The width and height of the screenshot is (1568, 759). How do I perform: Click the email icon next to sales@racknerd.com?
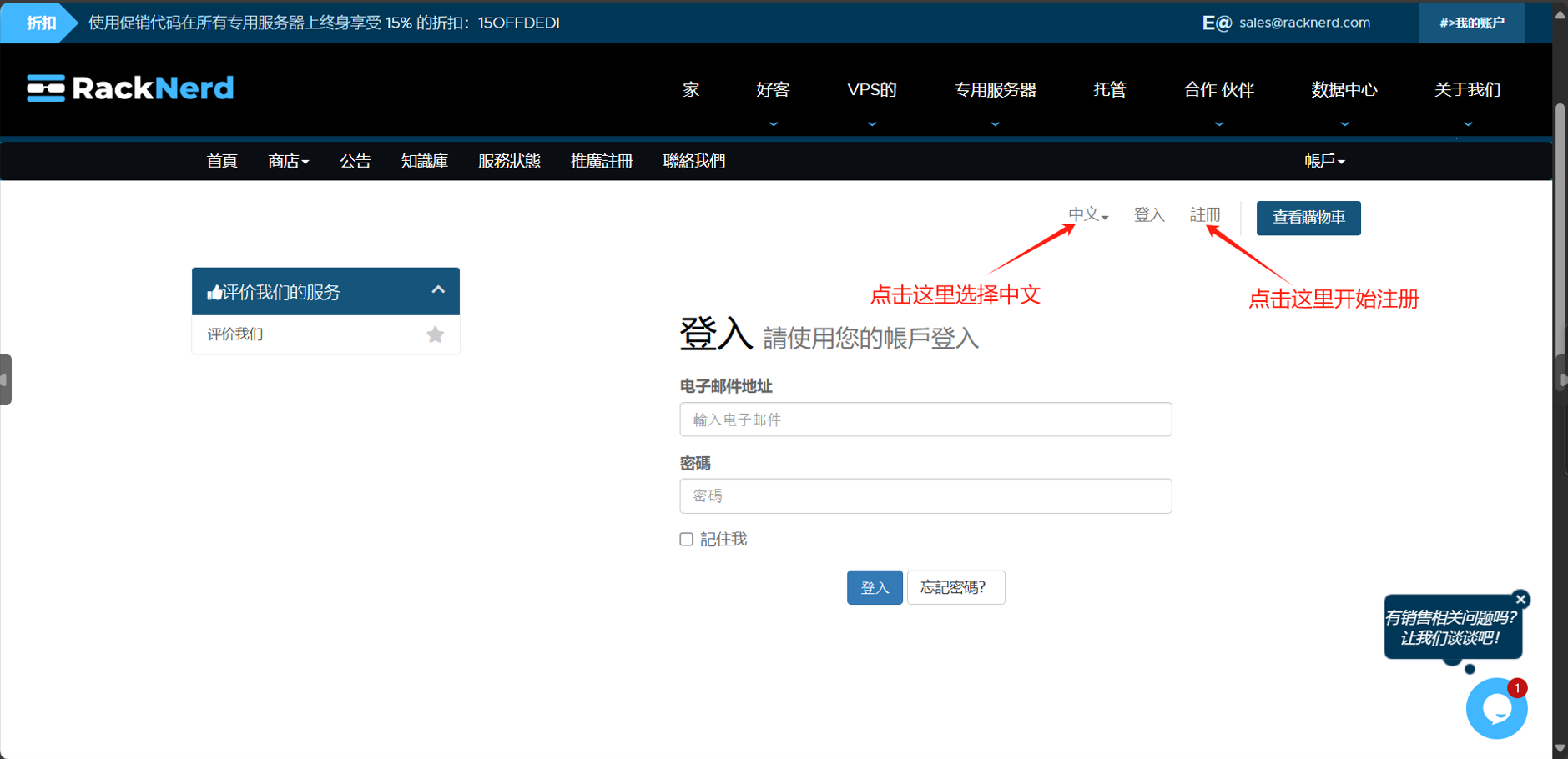pyautogui.click(x=1216, y=23)
